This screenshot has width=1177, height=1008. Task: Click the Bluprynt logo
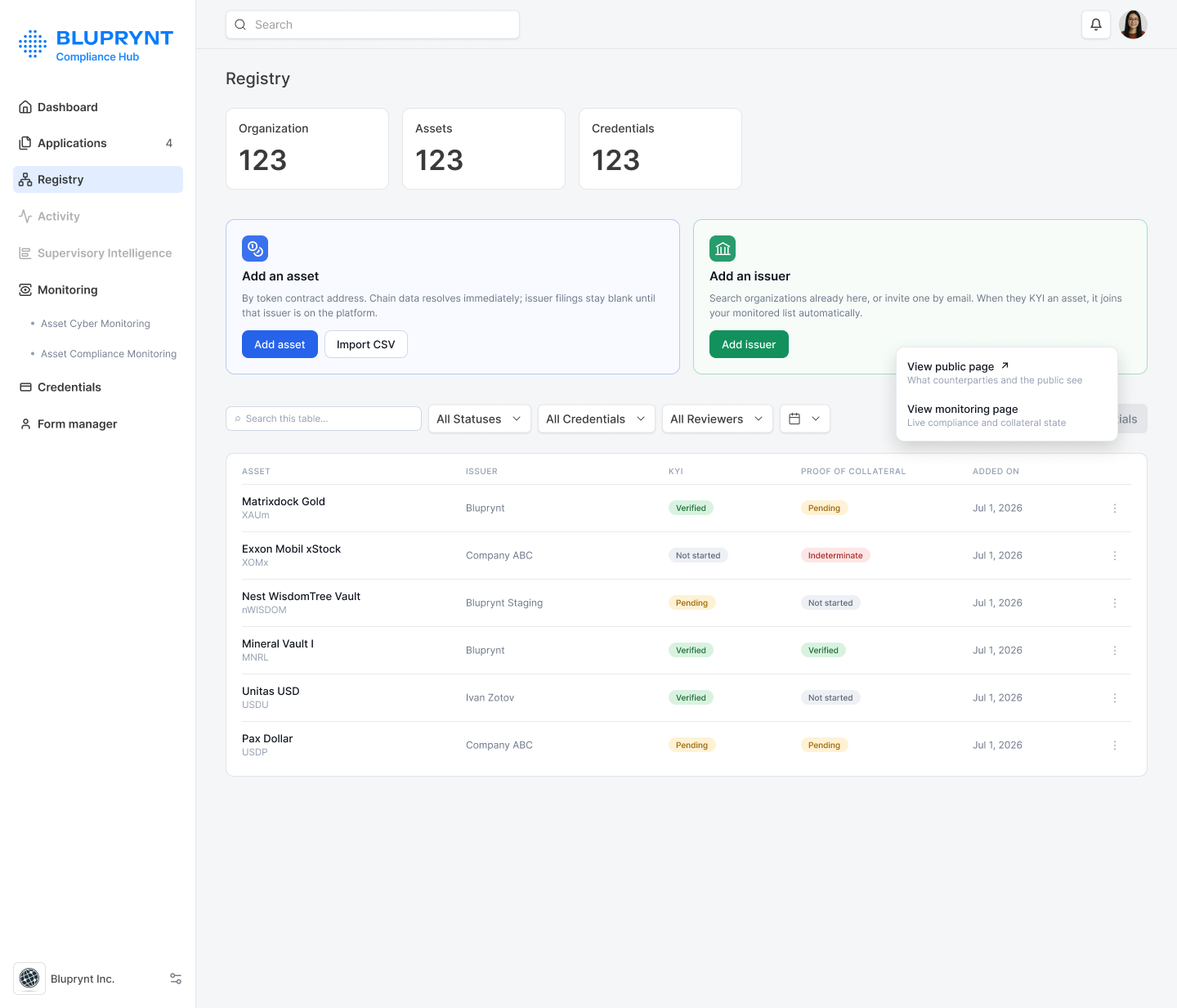pos(96,45)
